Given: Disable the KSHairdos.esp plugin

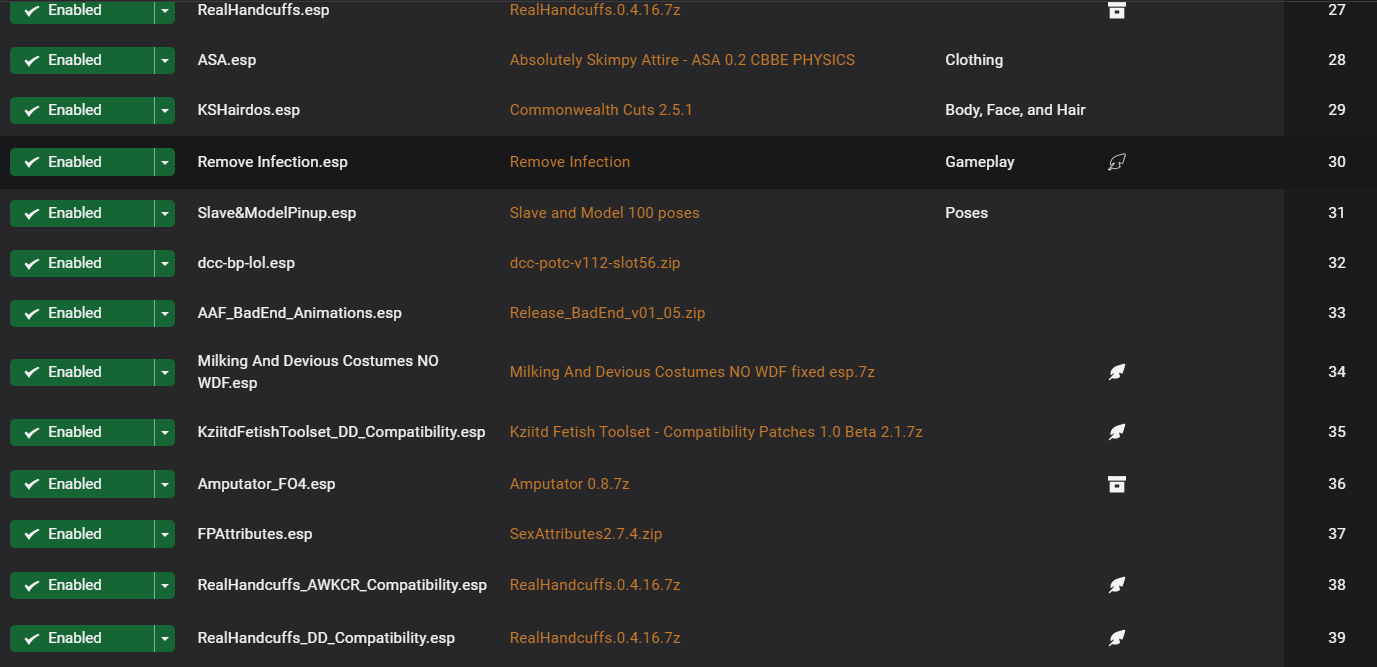Looking at the screenshot, I should click(82, 110).
